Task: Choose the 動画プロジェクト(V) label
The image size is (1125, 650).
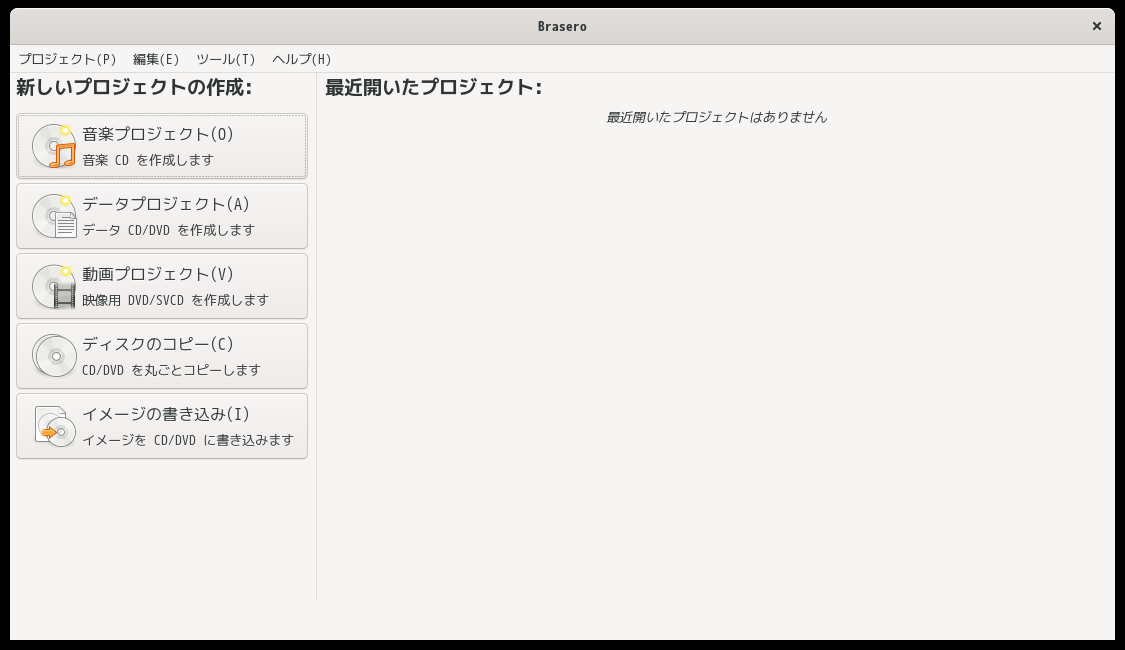Action: pyautogui.click(x=158, y=274)
